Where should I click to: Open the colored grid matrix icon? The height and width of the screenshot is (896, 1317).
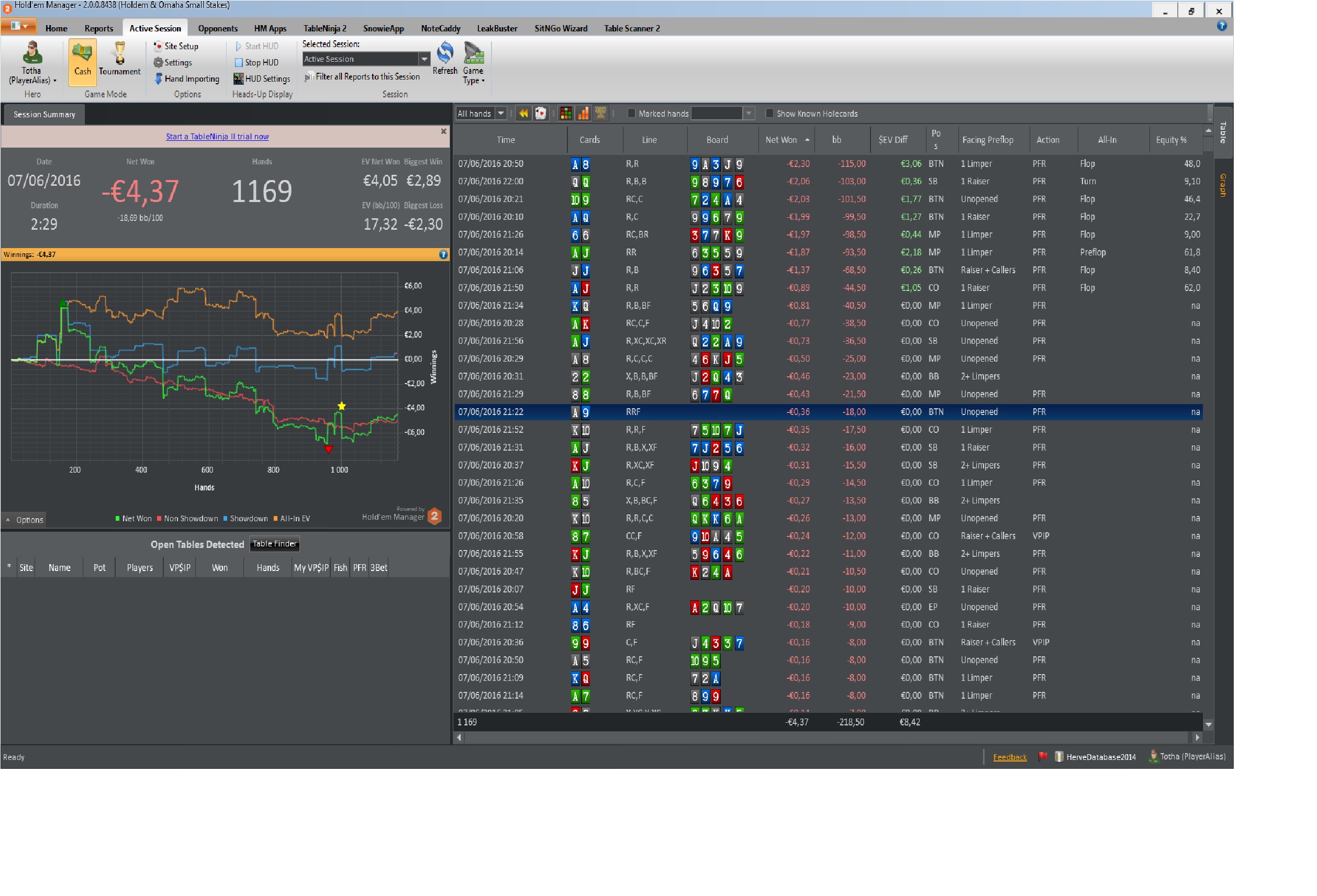[565, 114]
